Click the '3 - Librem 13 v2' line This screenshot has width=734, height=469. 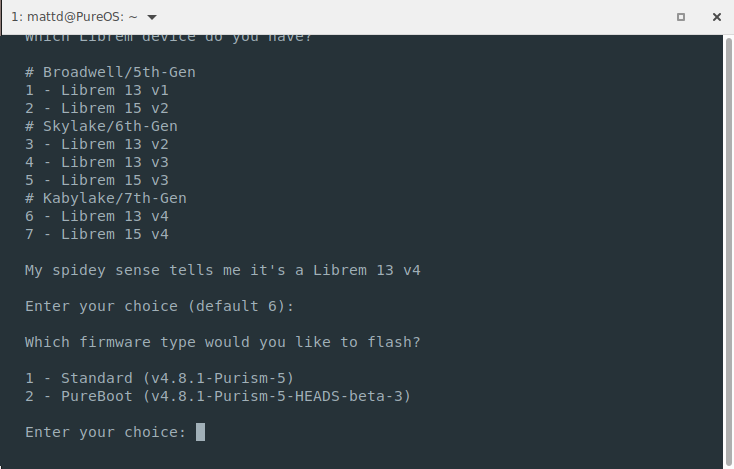click(97, 144)
